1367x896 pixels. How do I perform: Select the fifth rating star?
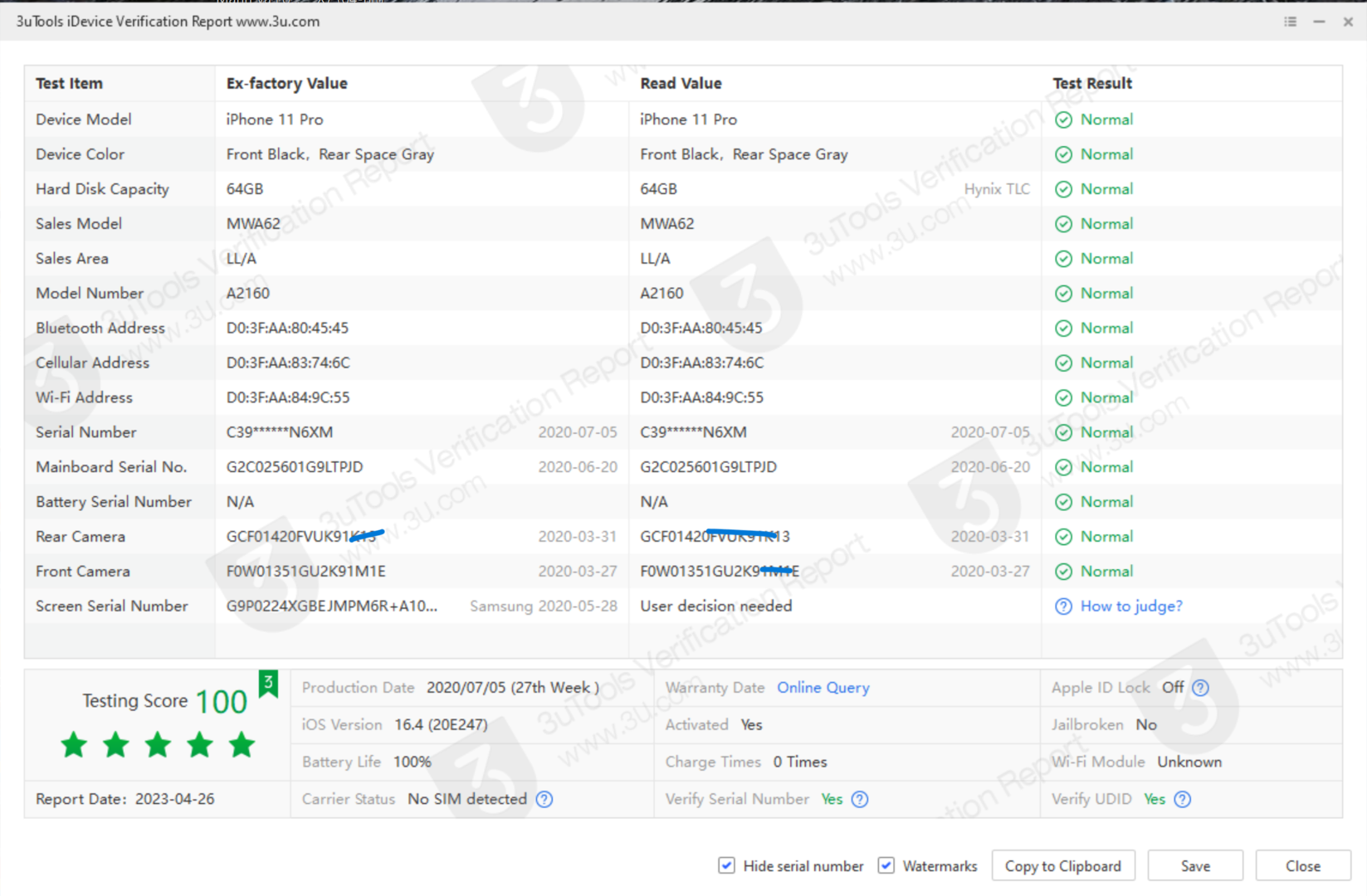tap(242, 744)
